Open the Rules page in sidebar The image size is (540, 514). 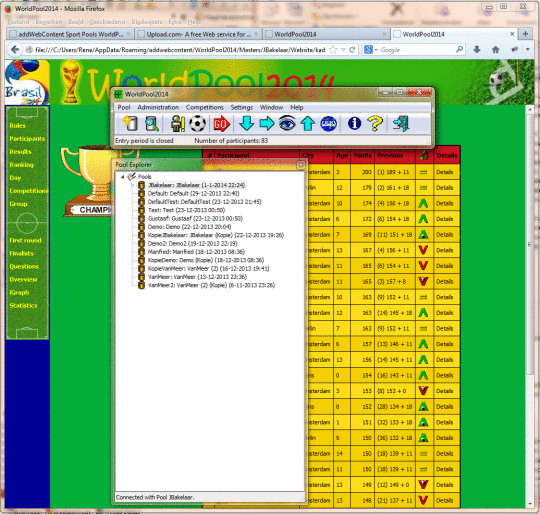(18, 126)
